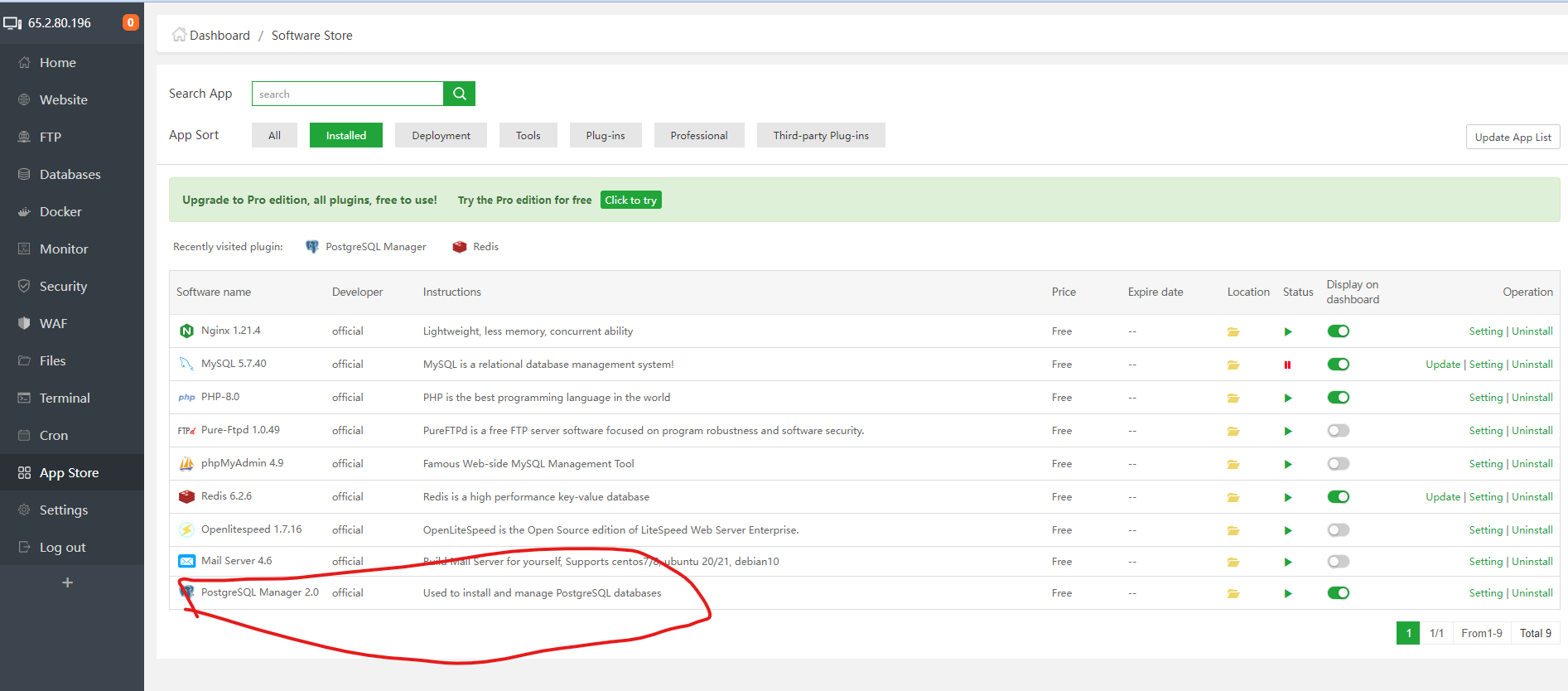Click Openlitespeed running status icon
Viewport: 1568px width, 691px height.
point(1288,530)
